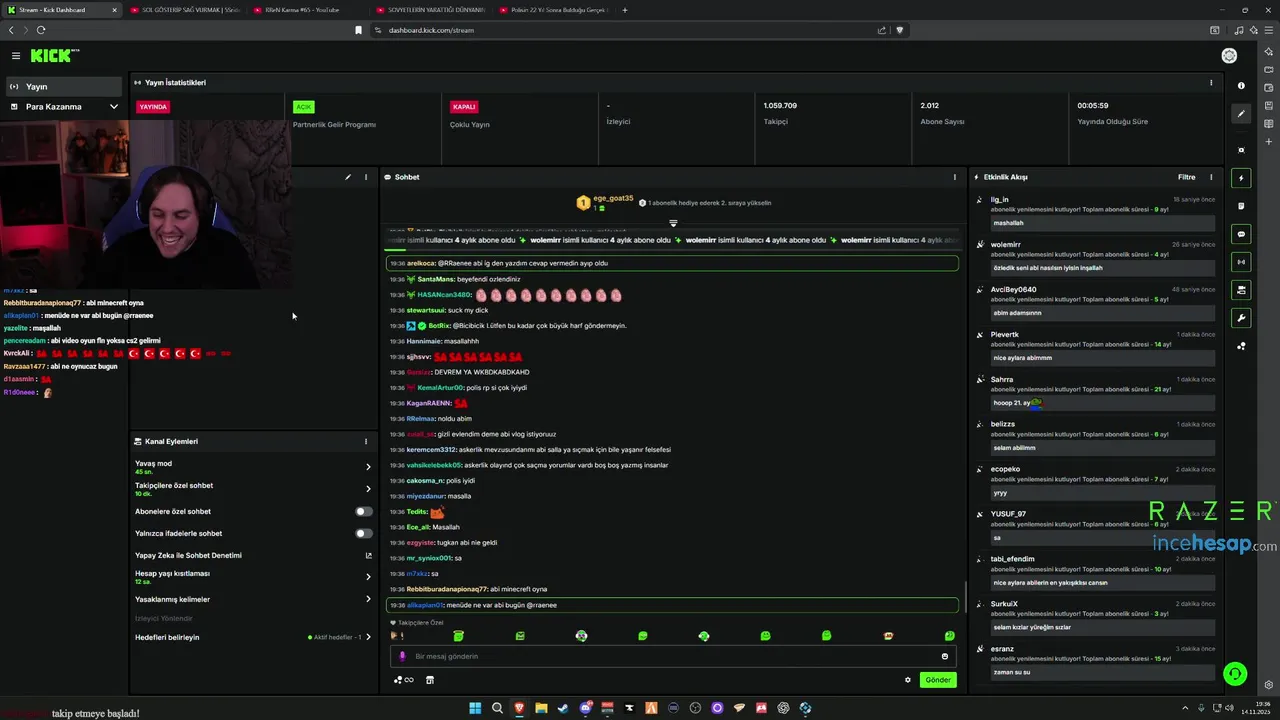This screenshot has width=1280, height=720.
Task: Open Sohbet panel three-dot menu
Action: (x=955, y=177)
